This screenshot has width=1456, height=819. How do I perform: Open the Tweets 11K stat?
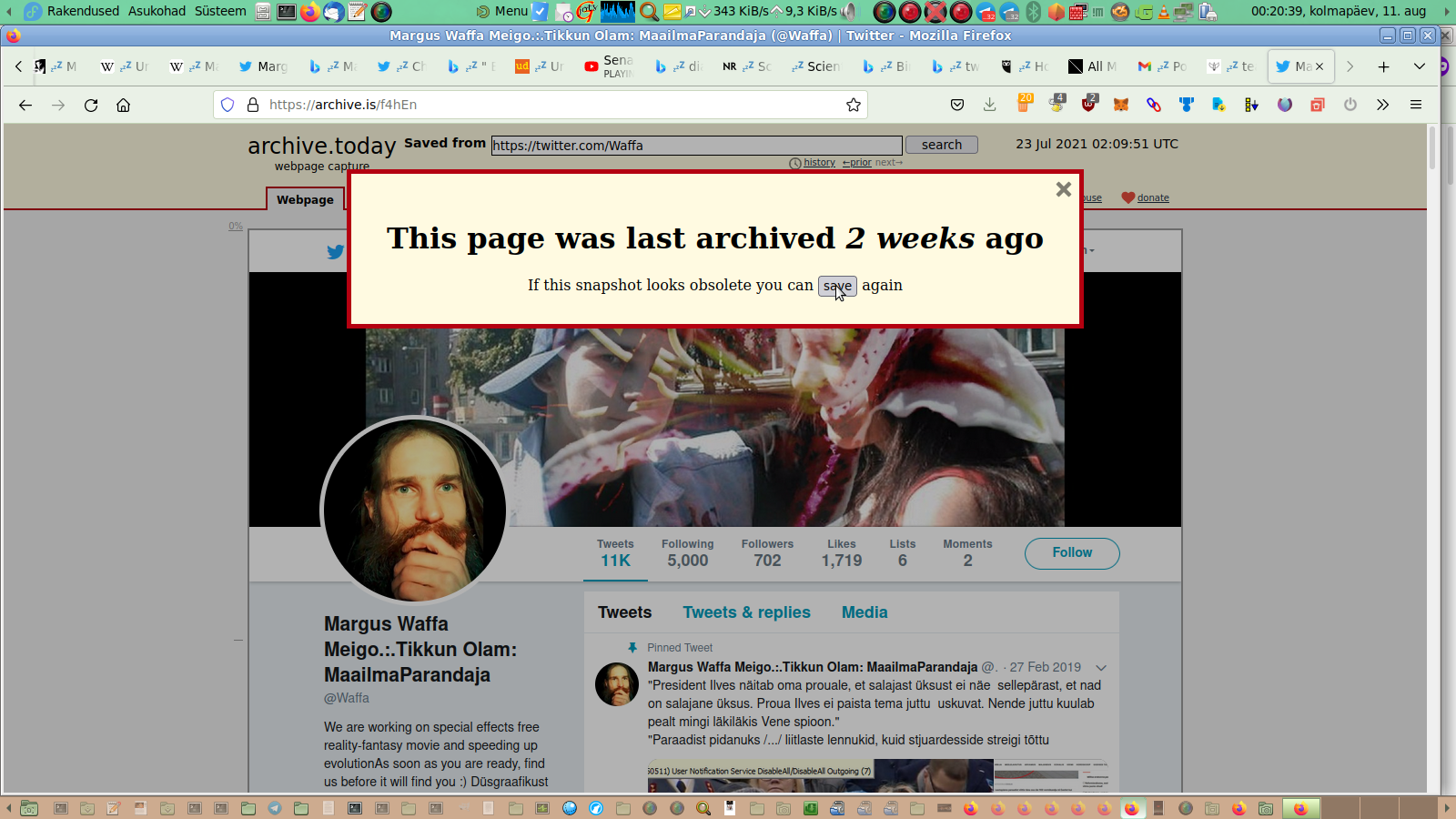tap(615, 553)
